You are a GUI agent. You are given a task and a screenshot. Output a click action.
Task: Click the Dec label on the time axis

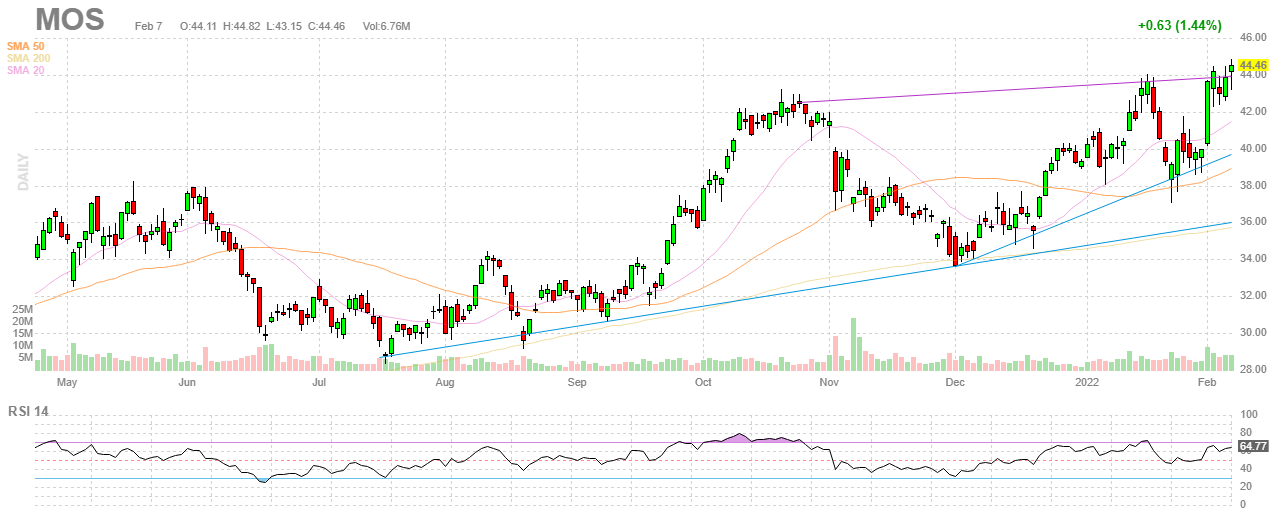tap(955, 383)
